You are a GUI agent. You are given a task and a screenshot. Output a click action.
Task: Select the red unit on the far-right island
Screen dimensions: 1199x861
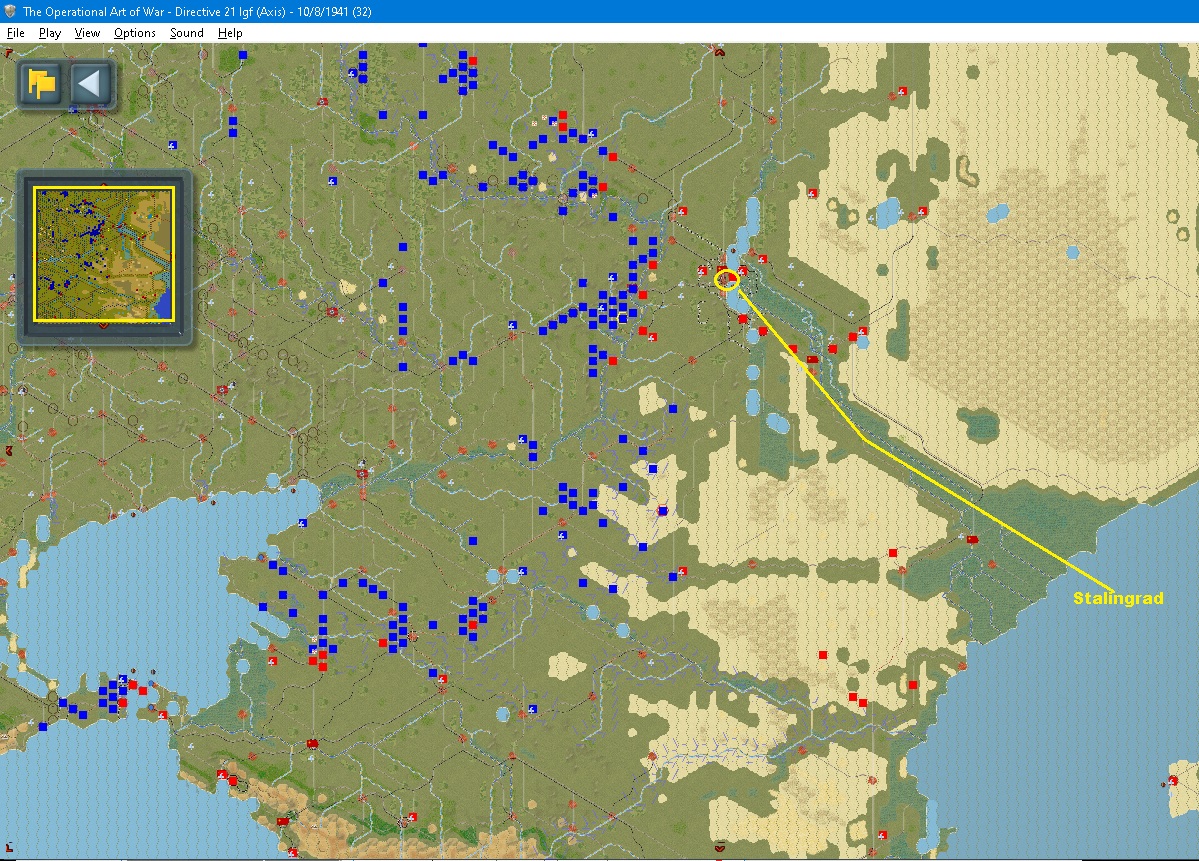pos(1173,781)
